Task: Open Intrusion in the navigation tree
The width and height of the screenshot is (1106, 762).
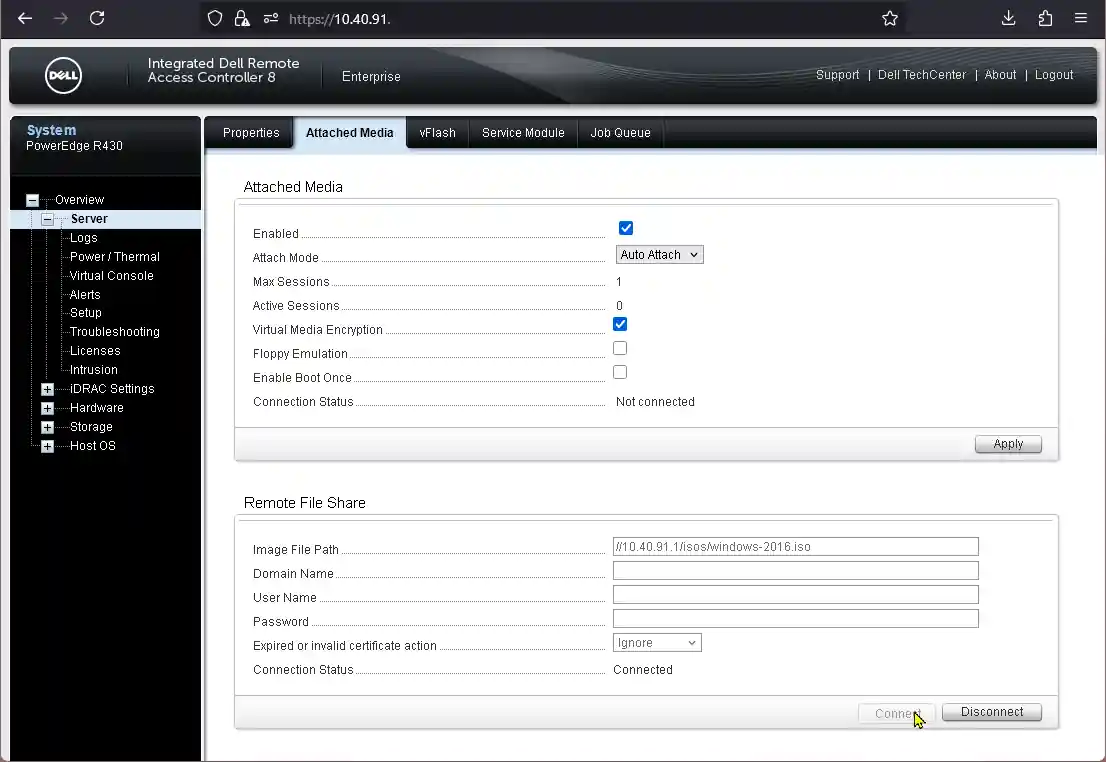Action: (94, 370)
